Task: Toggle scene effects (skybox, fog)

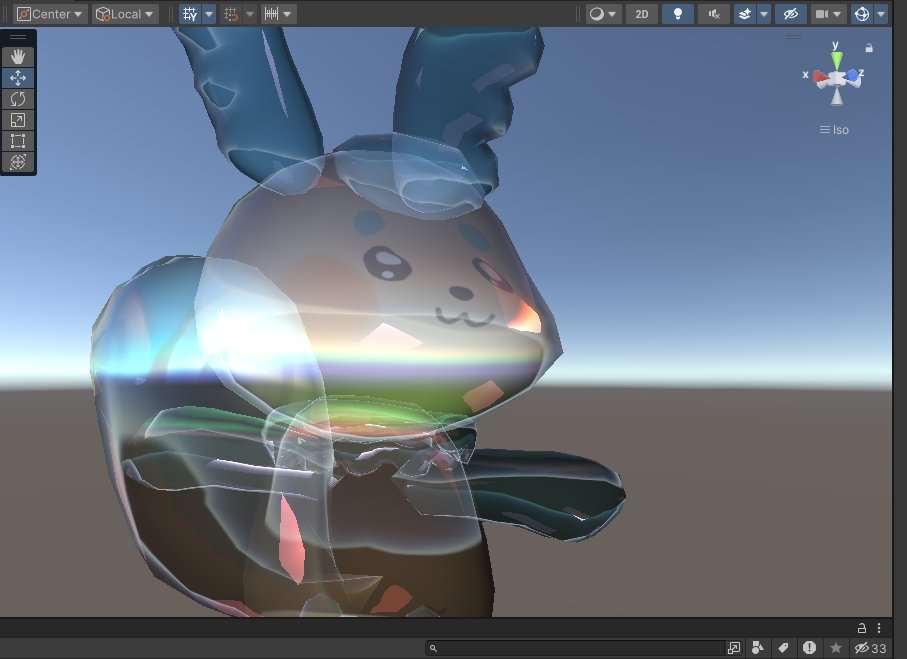Action: pos(745,14)
